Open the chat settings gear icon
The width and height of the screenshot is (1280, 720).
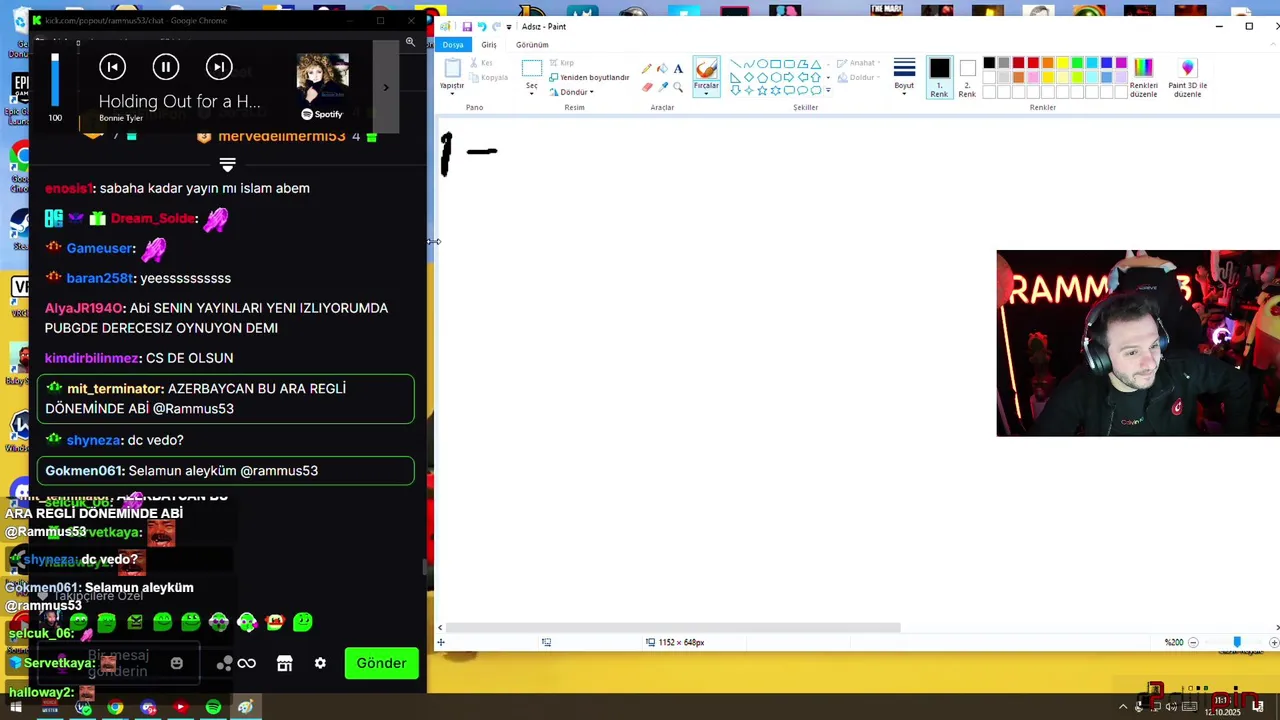click(x=320, y=663)
